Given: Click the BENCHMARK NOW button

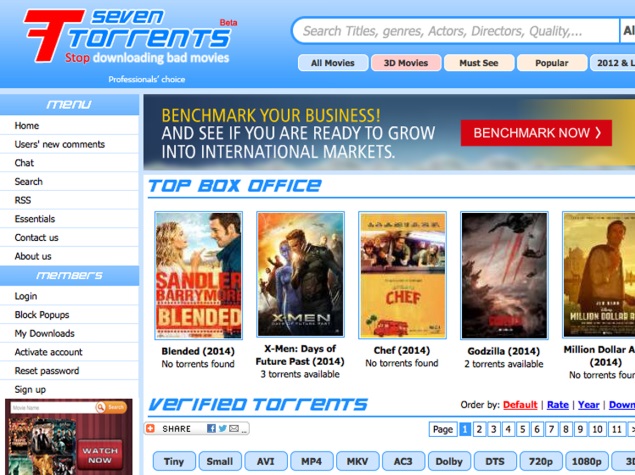Looking at the screenshot, I should [536, 133].
